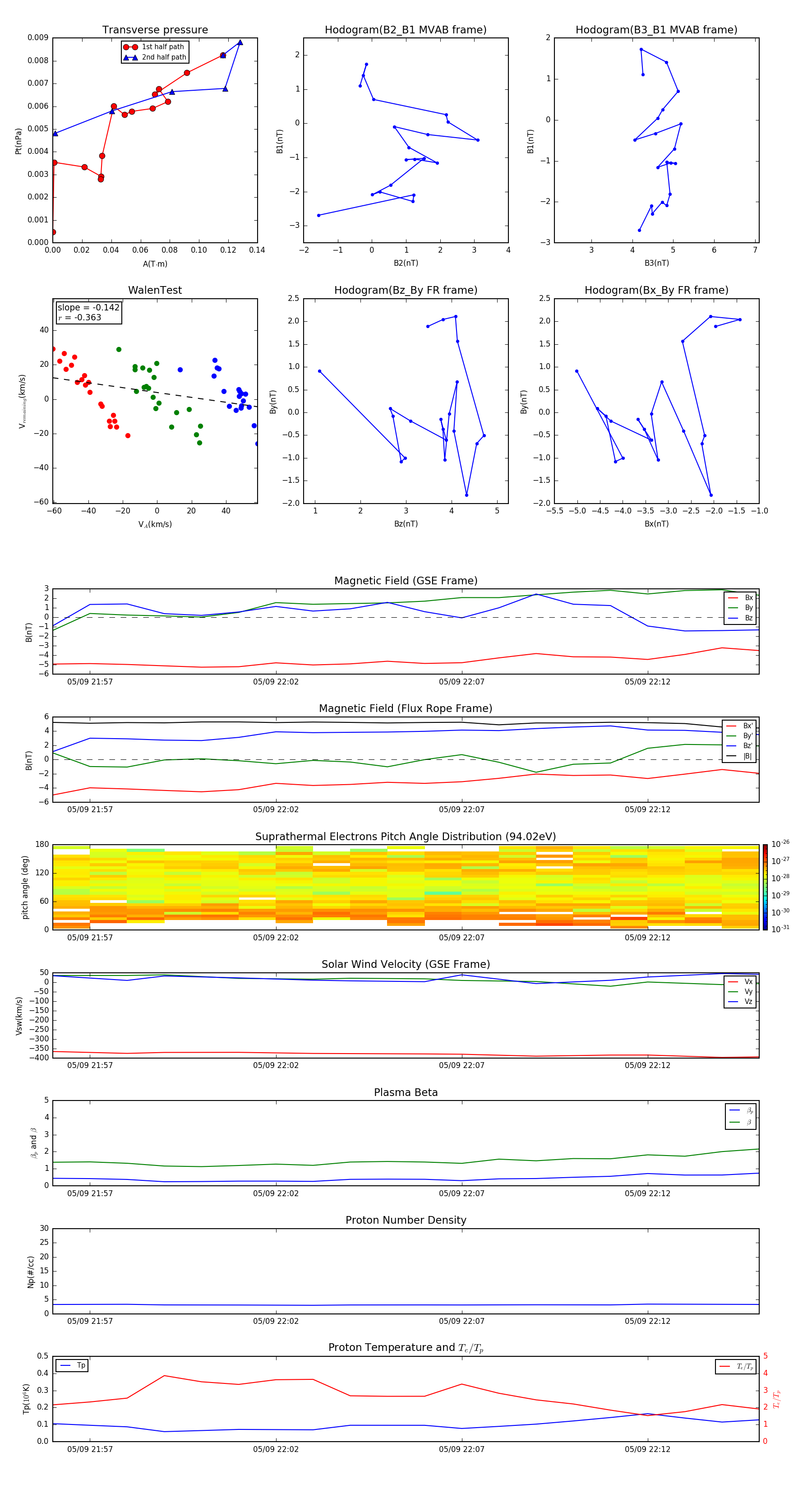Click the 'Transverse pressure' plot title
Image resolution: width=812 pixels, height=1489 pixels.
tap(155, 30)
